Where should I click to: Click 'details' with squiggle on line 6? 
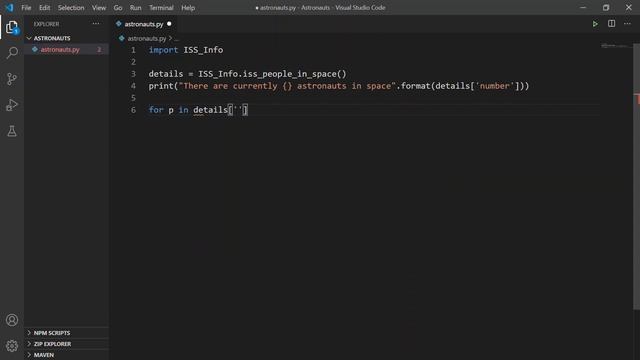(210, 110)
